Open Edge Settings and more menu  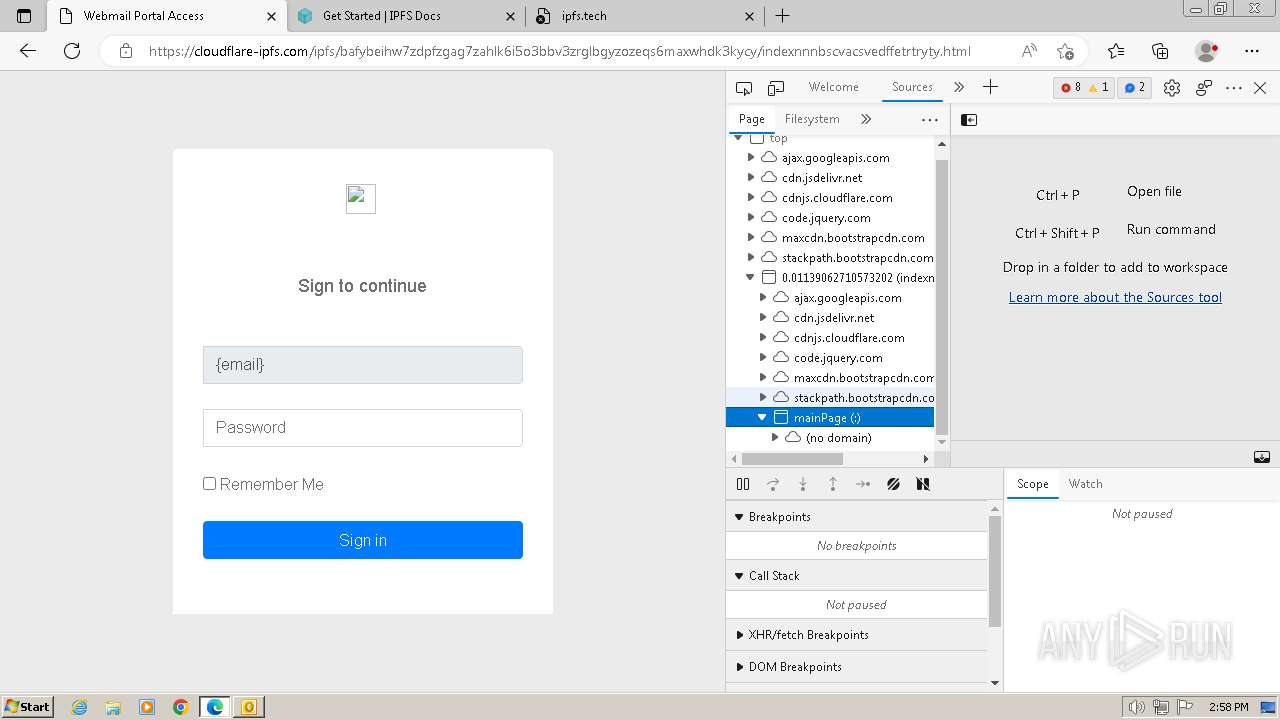click(x=1252, y=51)
